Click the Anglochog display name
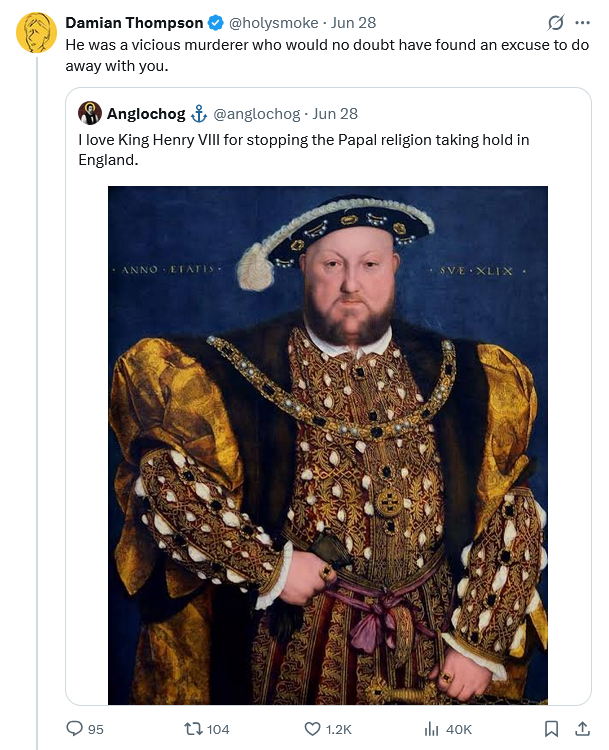Viewport: 609px width, 750px height. click(146, 114)
